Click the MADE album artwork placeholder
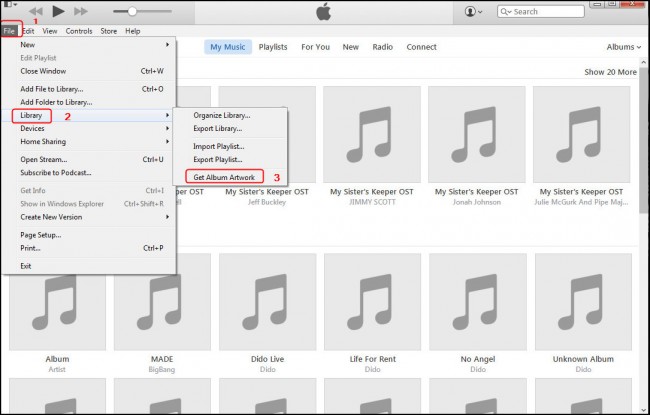650x415 pixels. pos(161,300)
